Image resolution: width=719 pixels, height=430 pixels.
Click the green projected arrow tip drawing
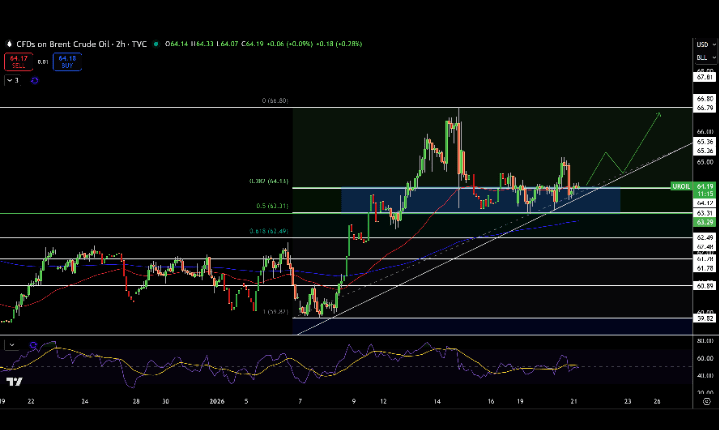tap(659, 114)
